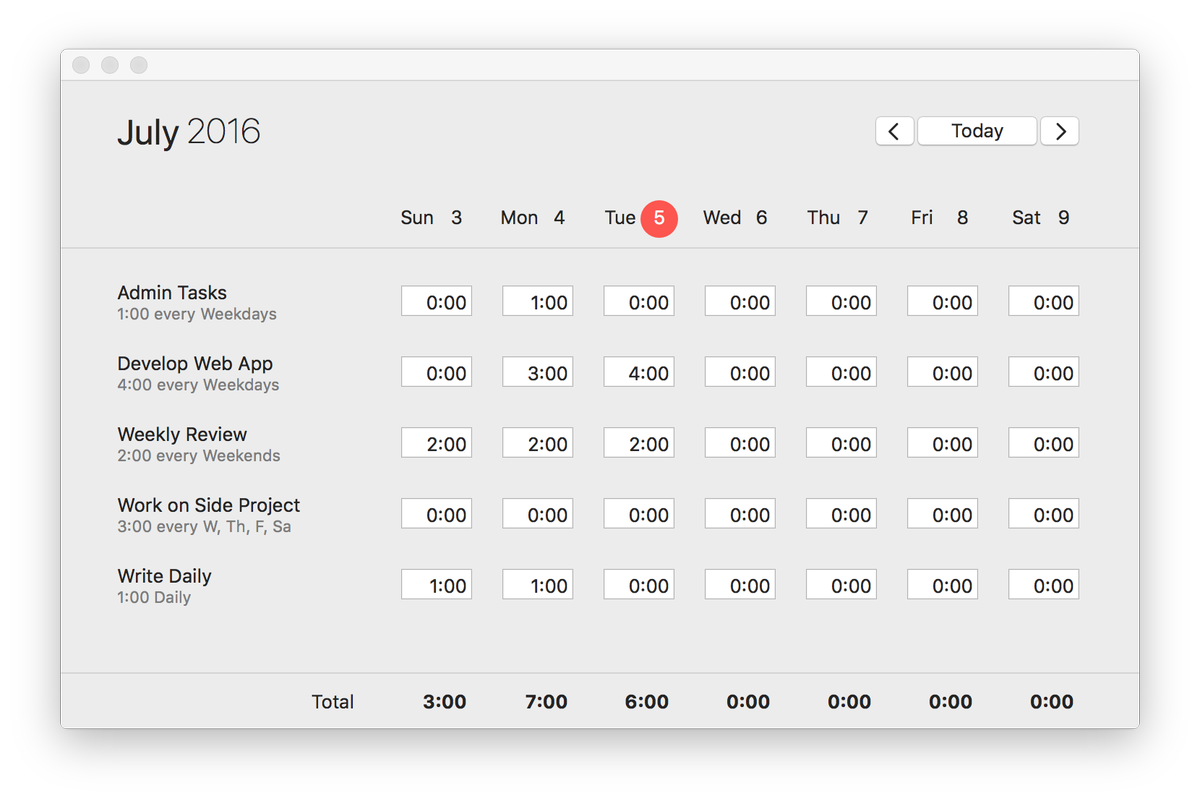The width and height of the screenshot is (1200, 801).
Task: Click the '4:00 every Weekdays' schedule text
Action: (x=198, y=385)
